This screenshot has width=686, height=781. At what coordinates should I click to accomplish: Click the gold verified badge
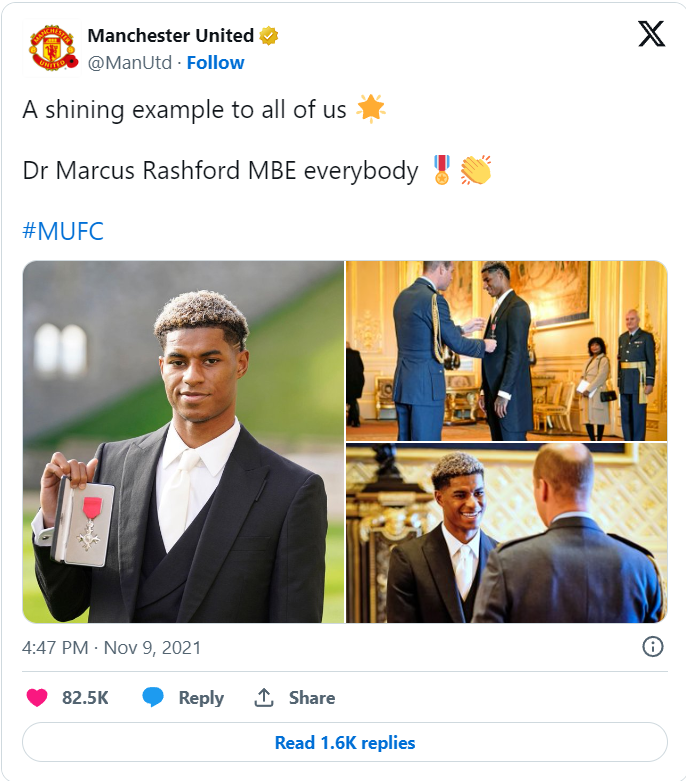pyautogui.click(x=269, y=36)
